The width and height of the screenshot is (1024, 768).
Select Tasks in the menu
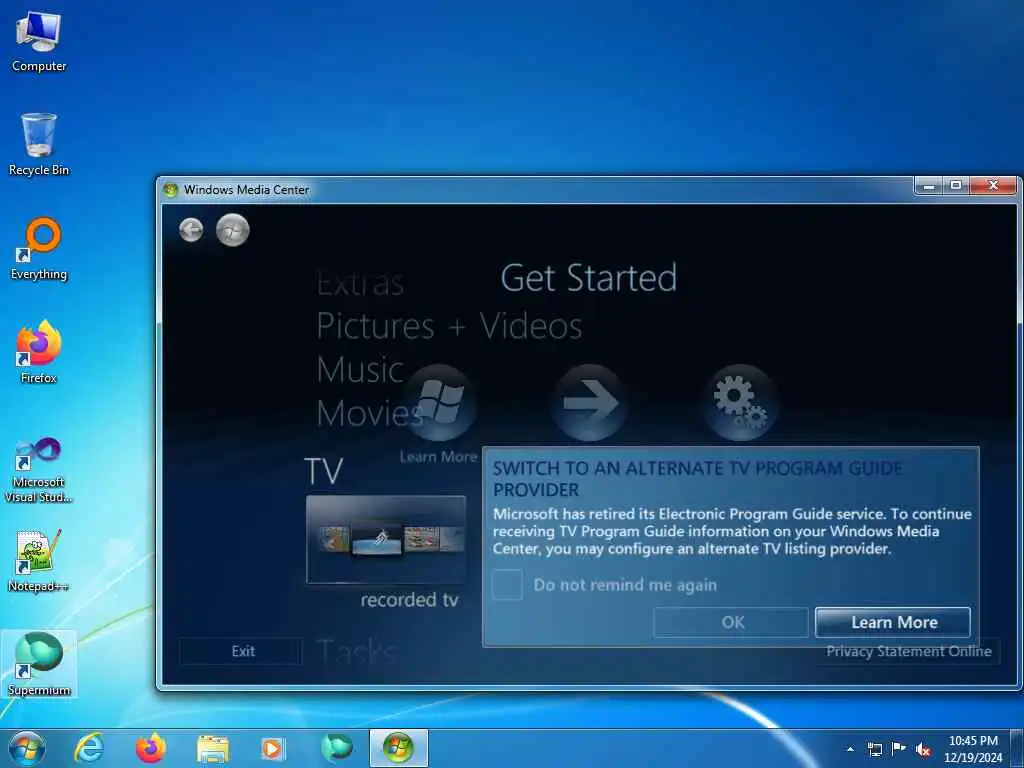(356, 652)
